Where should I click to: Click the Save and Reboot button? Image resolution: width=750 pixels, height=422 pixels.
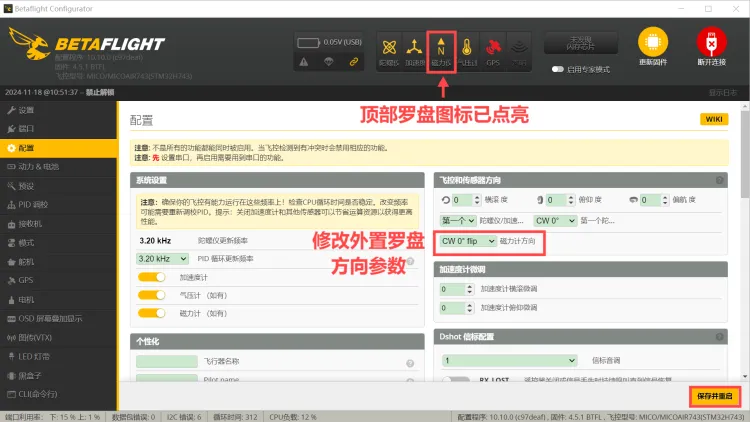pos(715,396)
